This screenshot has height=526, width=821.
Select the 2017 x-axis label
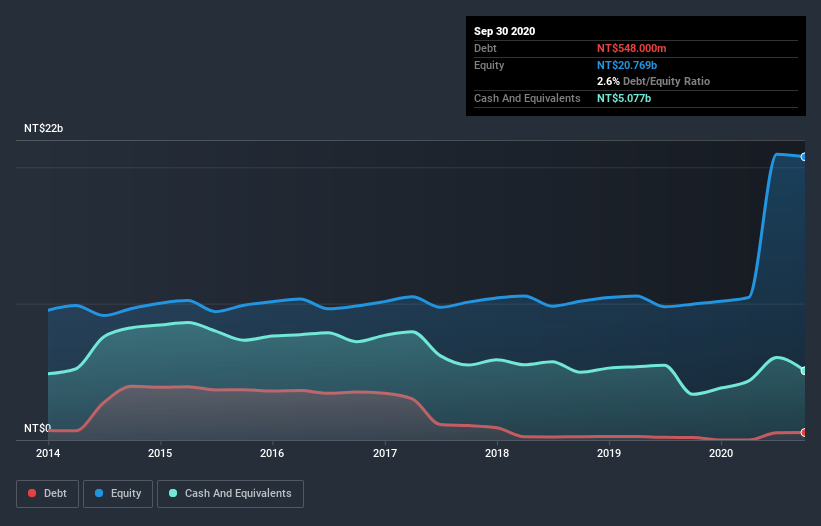pos(385,453)
